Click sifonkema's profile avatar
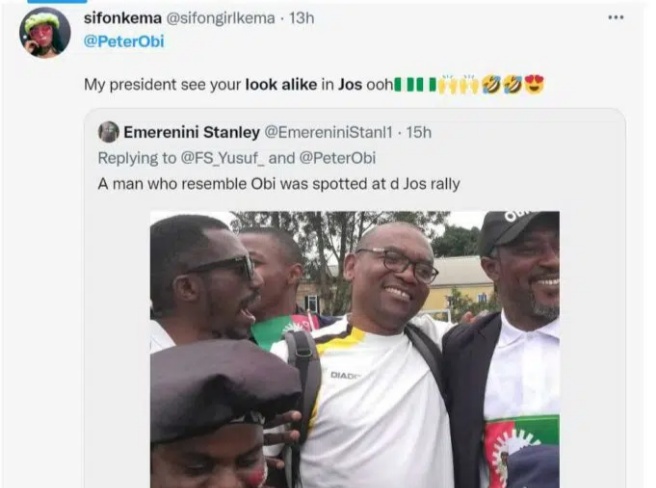 click(x=44, y=33)
